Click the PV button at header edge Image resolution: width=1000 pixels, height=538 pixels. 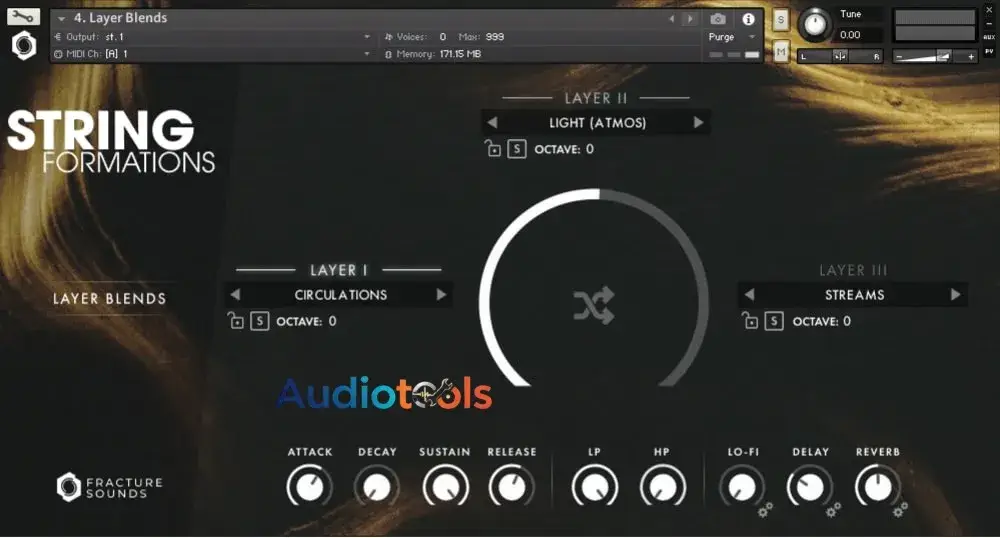click(x=989, y=52)
